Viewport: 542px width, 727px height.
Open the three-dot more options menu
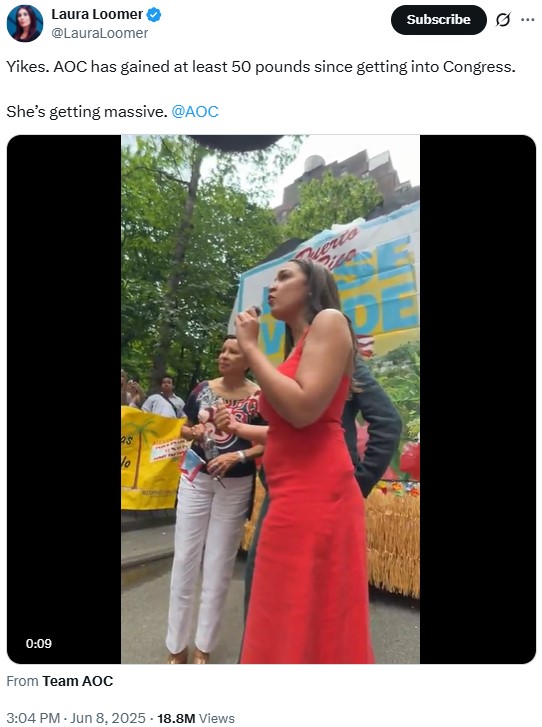[528, 20]
